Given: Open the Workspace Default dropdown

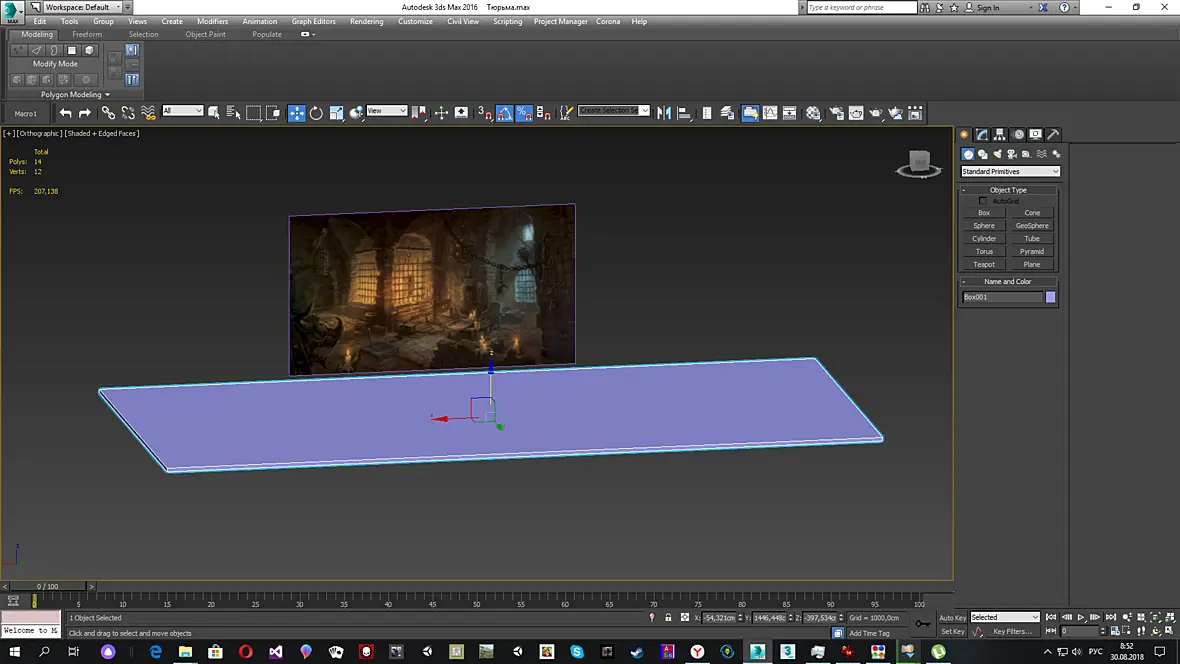Looking at the screenshot, I should [82, 7].
